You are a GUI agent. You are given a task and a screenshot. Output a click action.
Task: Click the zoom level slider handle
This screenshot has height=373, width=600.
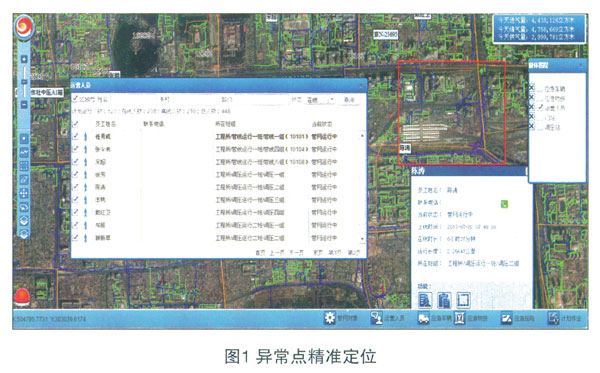point(24,82)
